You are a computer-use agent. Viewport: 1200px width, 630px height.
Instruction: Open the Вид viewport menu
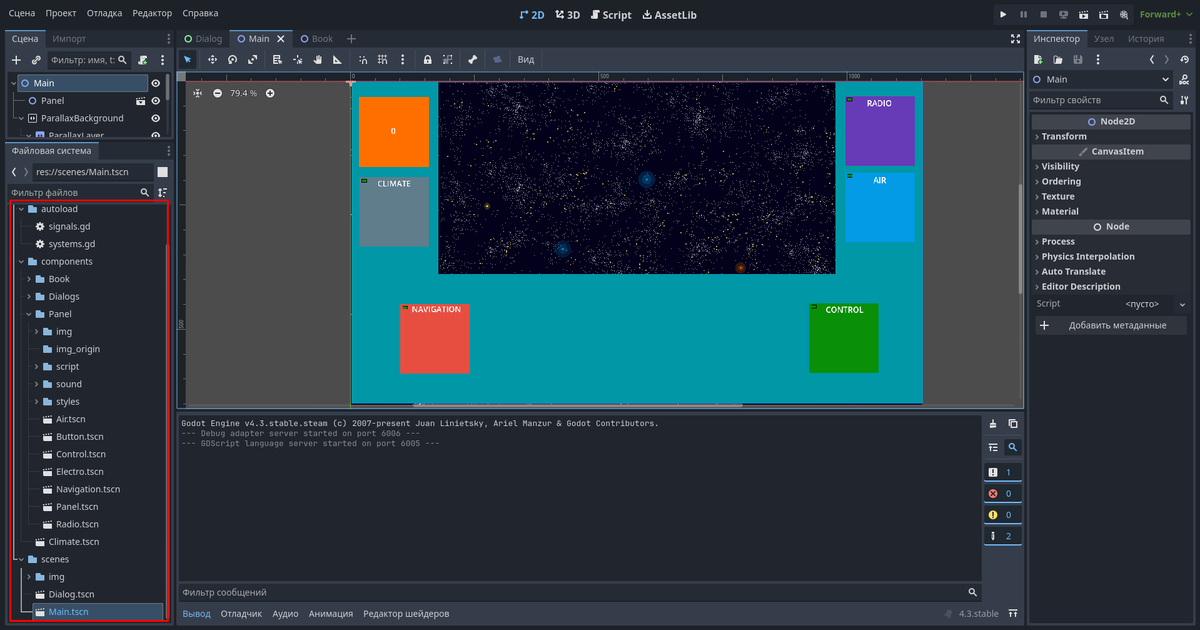525,60
